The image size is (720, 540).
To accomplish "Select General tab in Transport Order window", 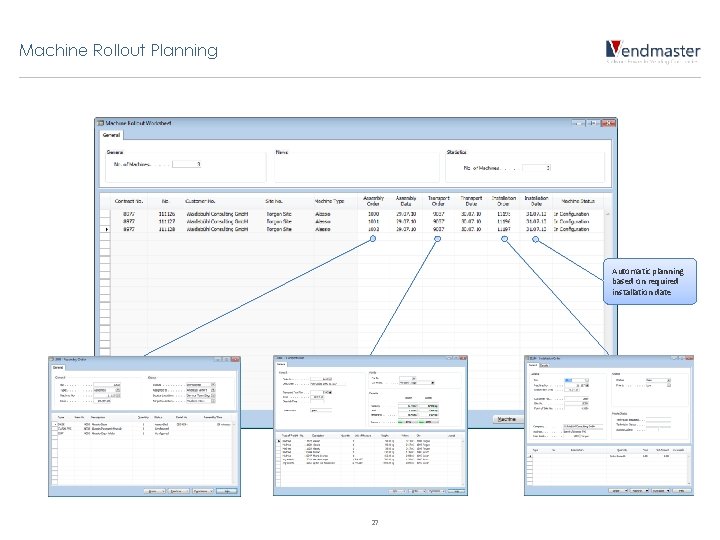I will pos(281,364).
